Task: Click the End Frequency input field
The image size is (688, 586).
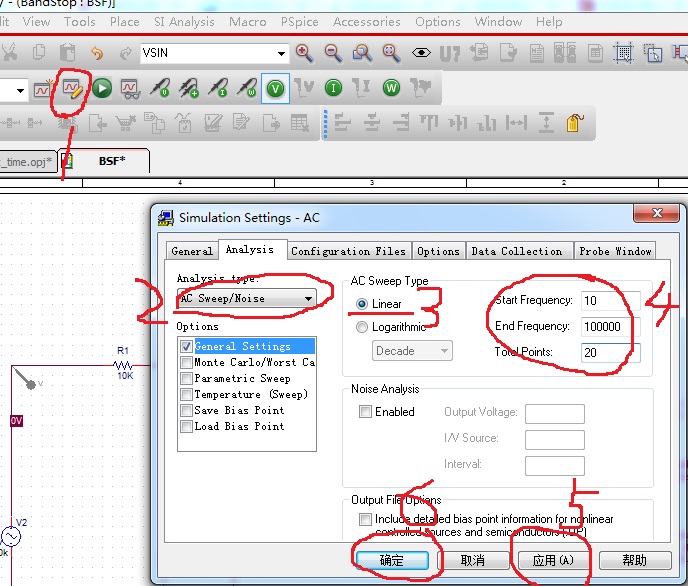Action: [x=610, y=326]
